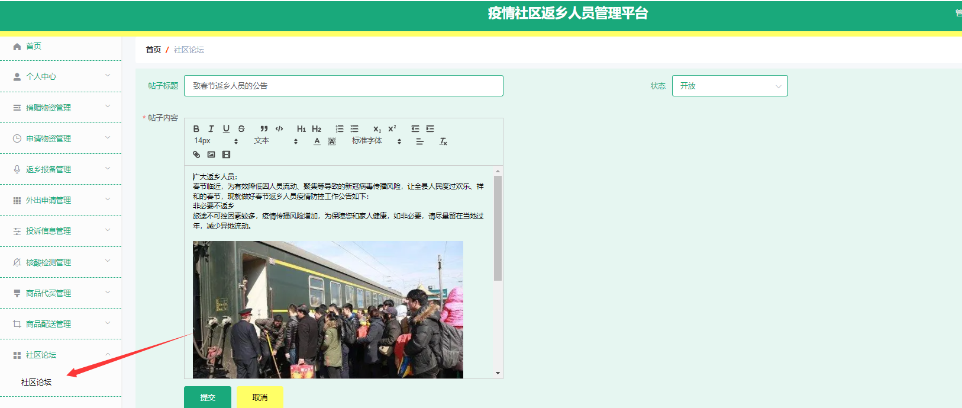Expand the 个人中心 menu chevron
Screen dimensions: 962x408
108,75
